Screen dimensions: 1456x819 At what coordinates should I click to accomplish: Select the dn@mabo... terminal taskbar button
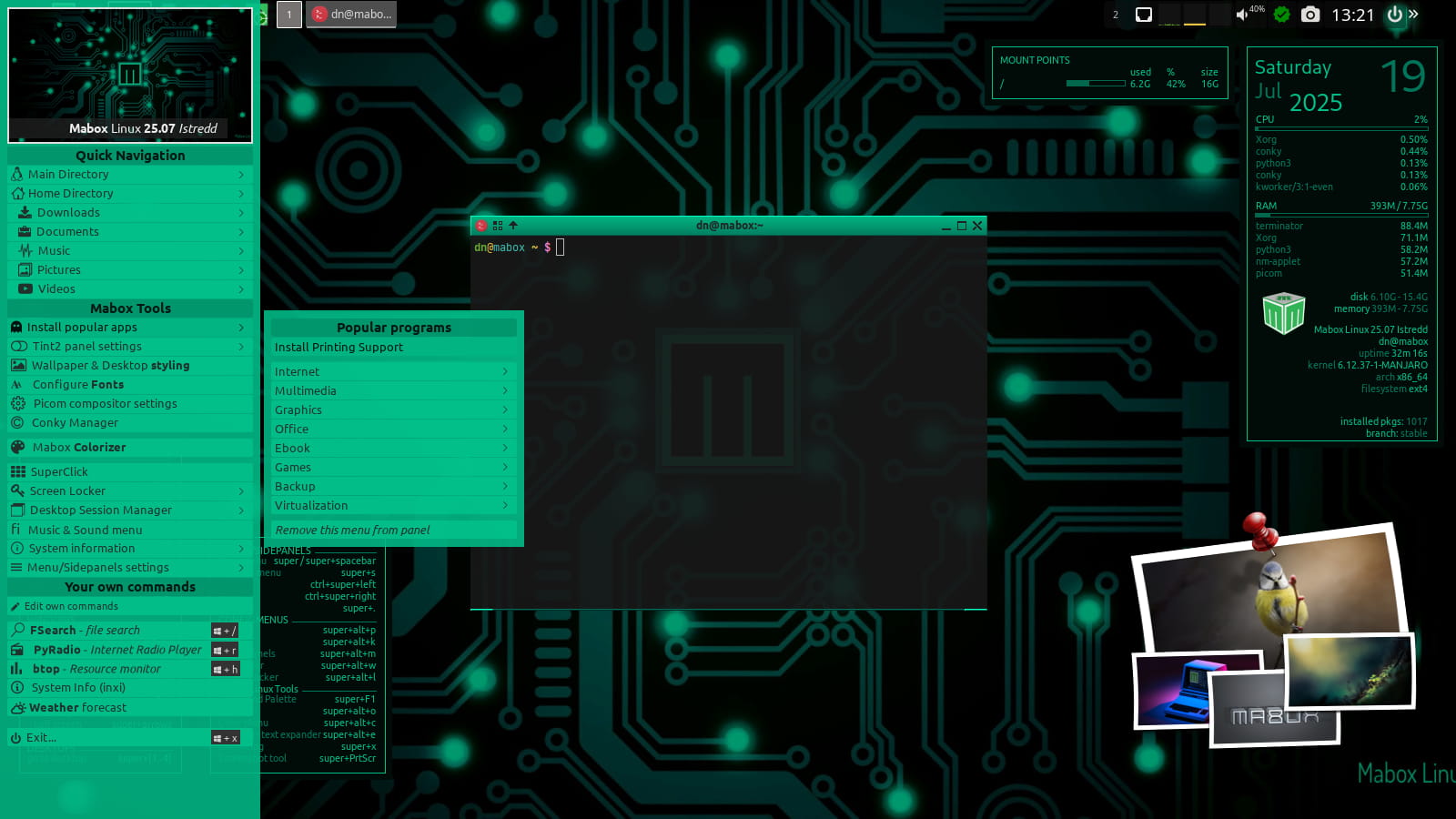[351, 15]
